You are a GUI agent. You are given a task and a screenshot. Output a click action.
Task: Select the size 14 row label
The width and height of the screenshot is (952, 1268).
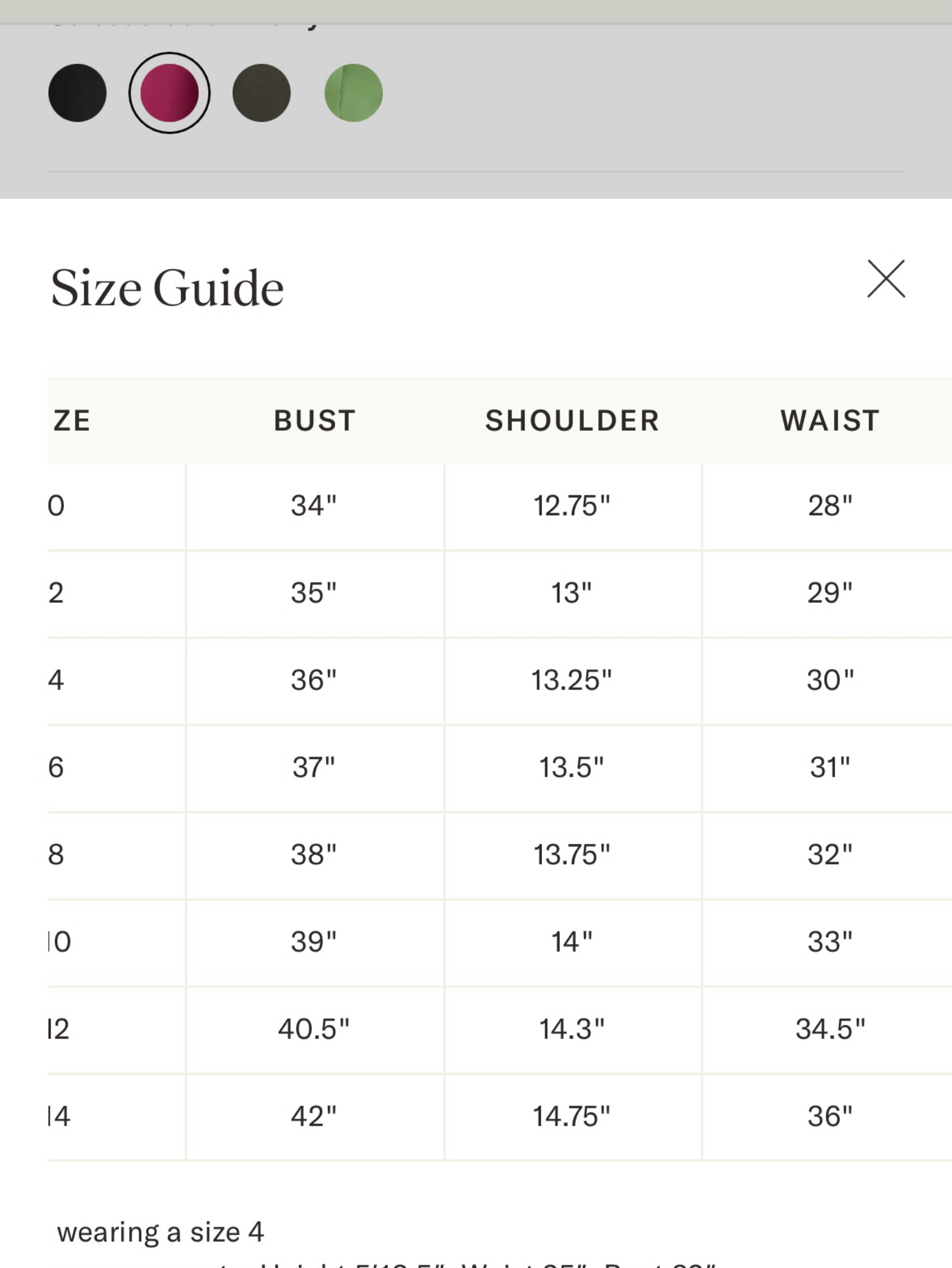pos(59,1116)
